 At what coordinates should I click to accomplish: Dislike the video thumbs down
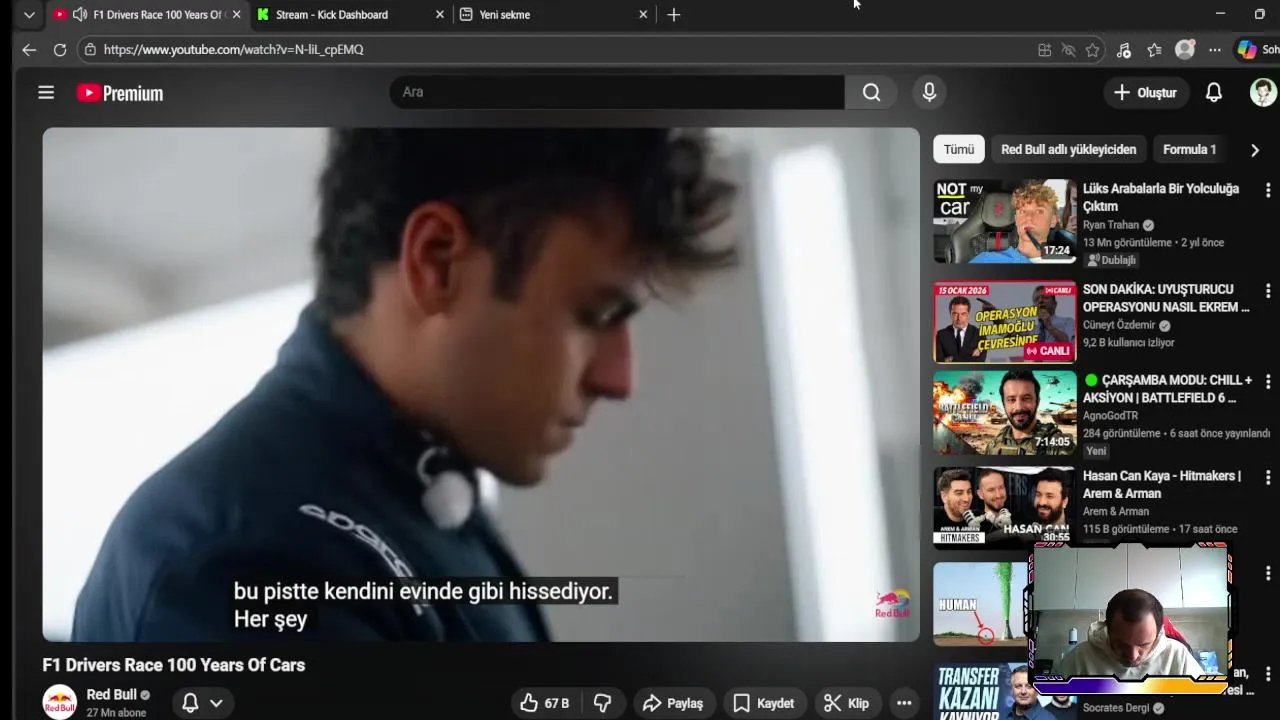coord(602,703)
